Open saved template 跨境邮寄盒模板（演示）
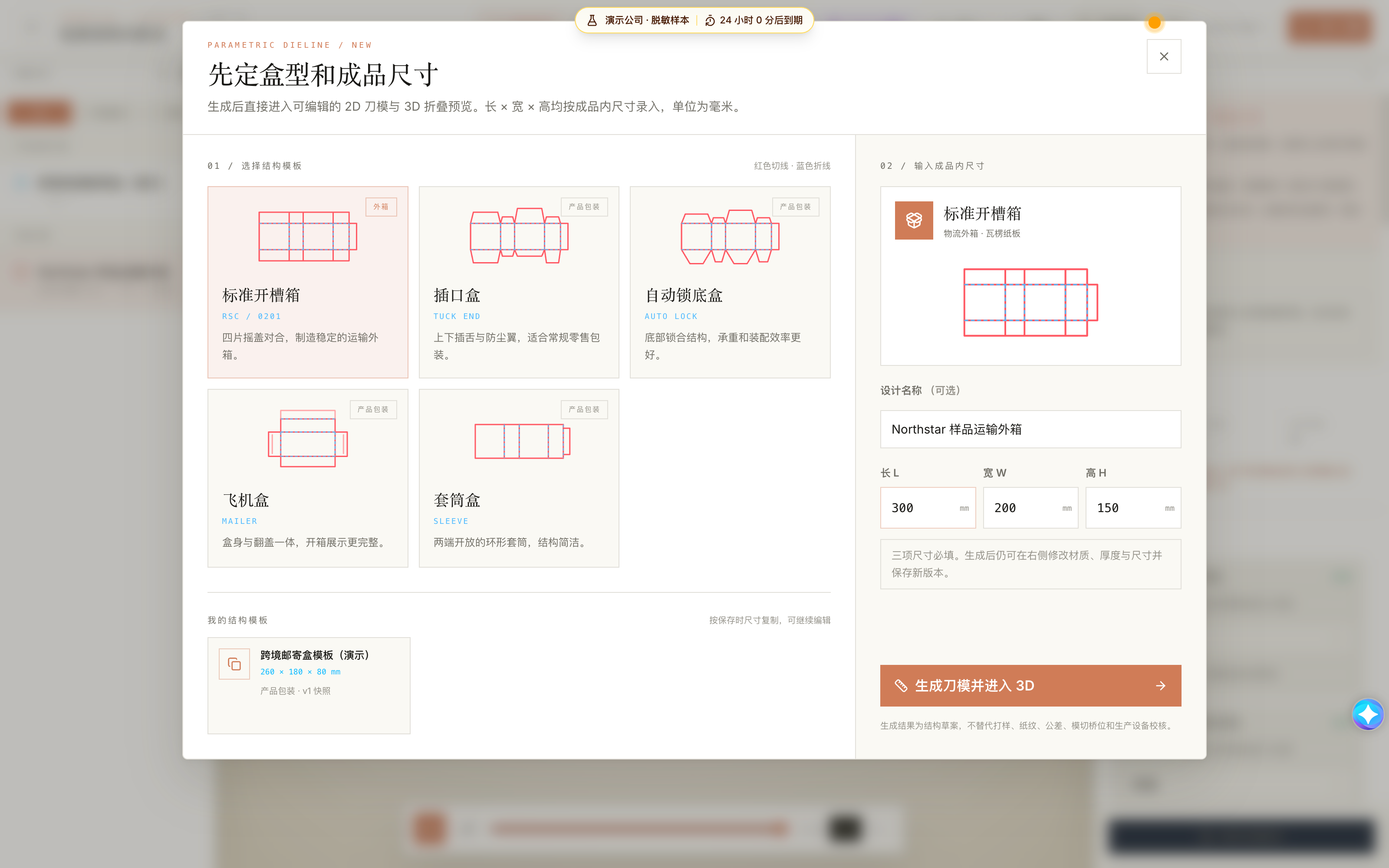The width and height of the screenshot is (1389, 868). [309, 685]
